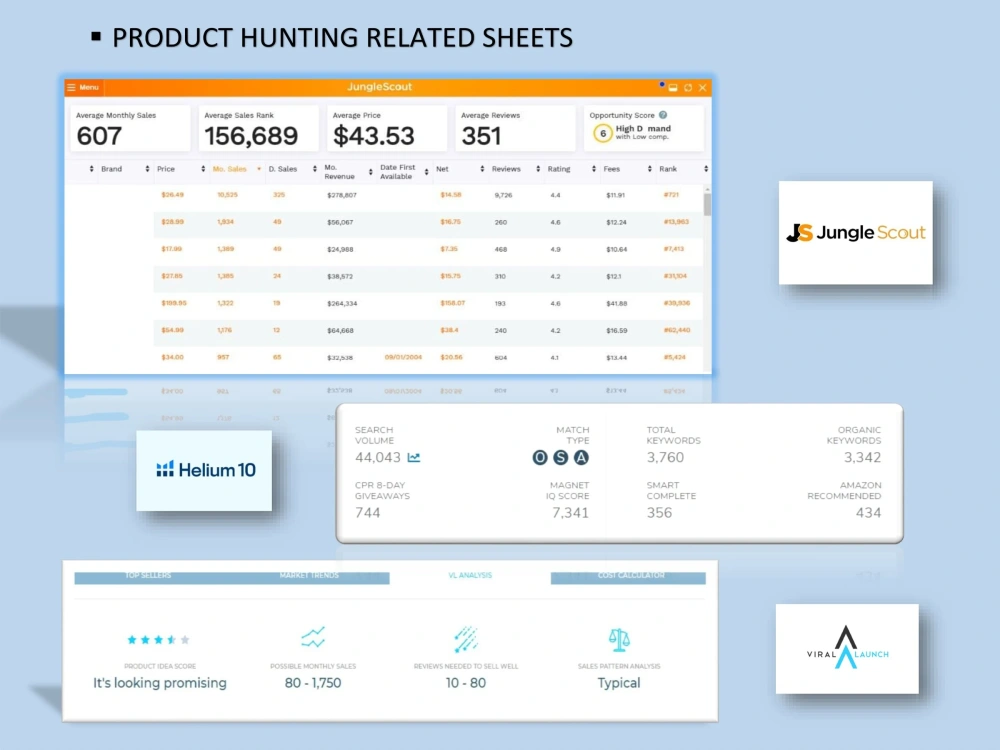
Task: Click the 9,726 reviews cell
Action: (x=502, y=195)
